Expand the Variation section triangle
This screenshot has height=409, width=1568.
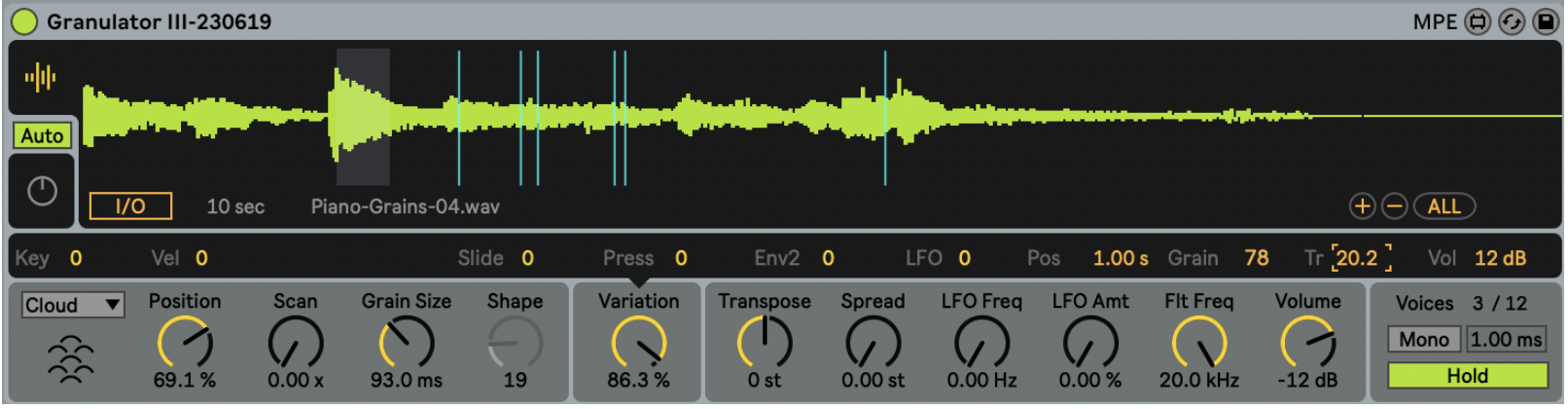point(637,286)
